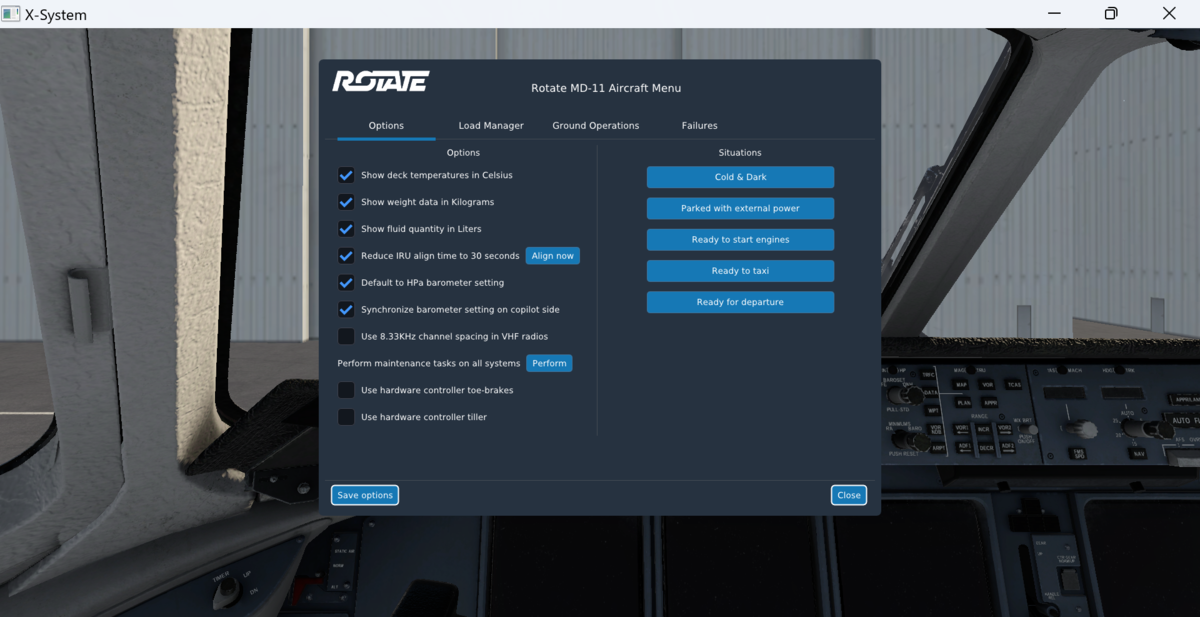Viewport: 1200px width, 617px height.
Task: Push the VOR2 pointer button
Action: 1005,429
